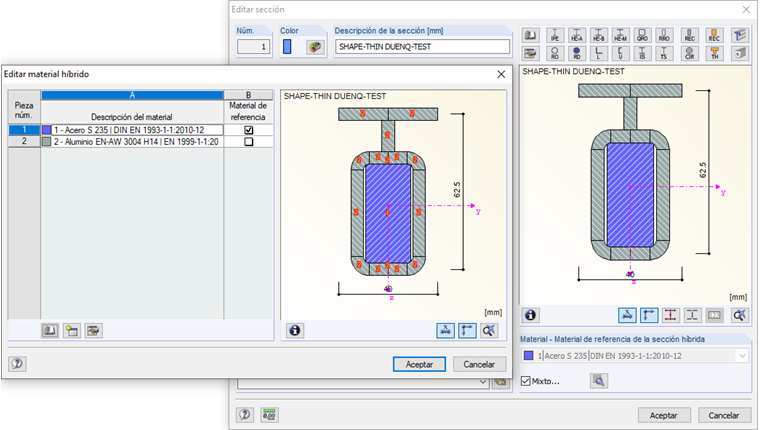Click the grayed numbering button in preview toolbar
Image resolution: width=760 pixels, height=430 pixels.
(x=714, y=316)
